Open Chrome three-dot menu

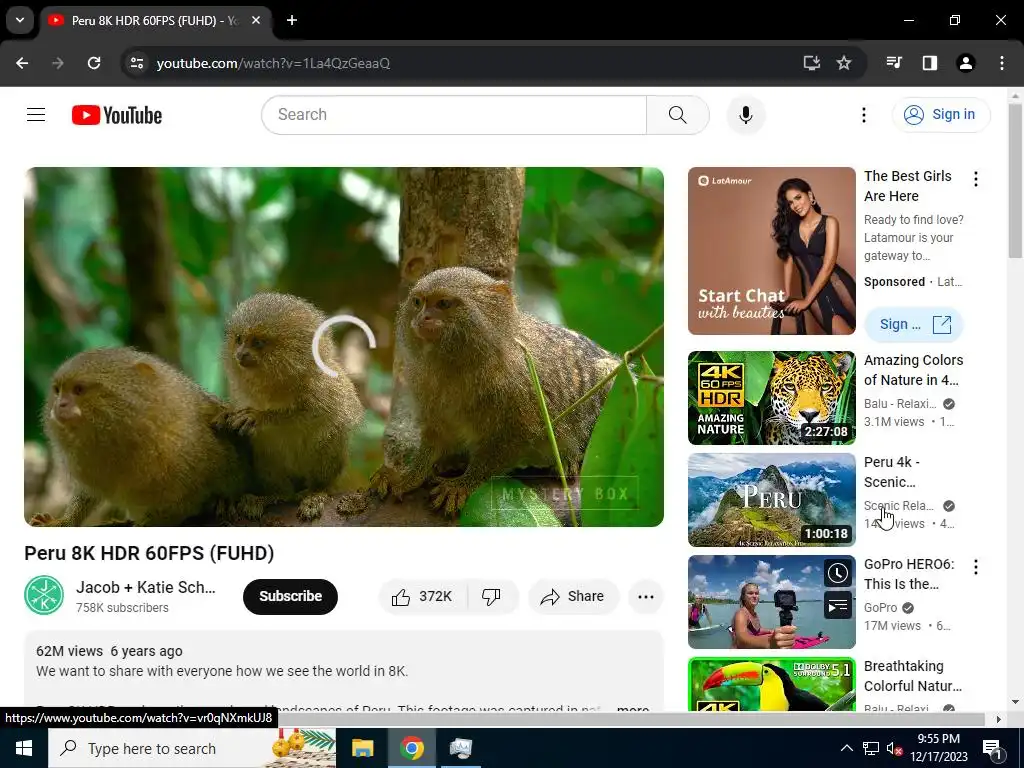1001,63
